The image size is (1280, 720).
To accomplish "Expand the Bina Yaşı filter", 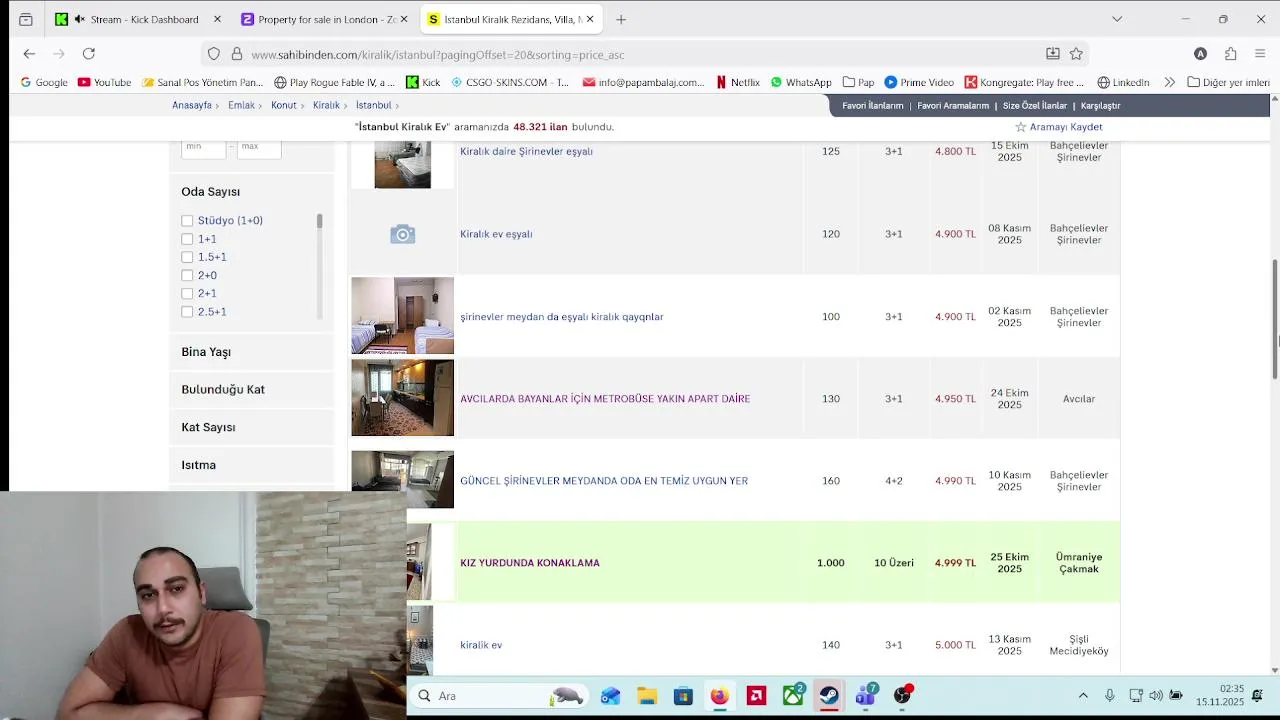I will 251,352.
